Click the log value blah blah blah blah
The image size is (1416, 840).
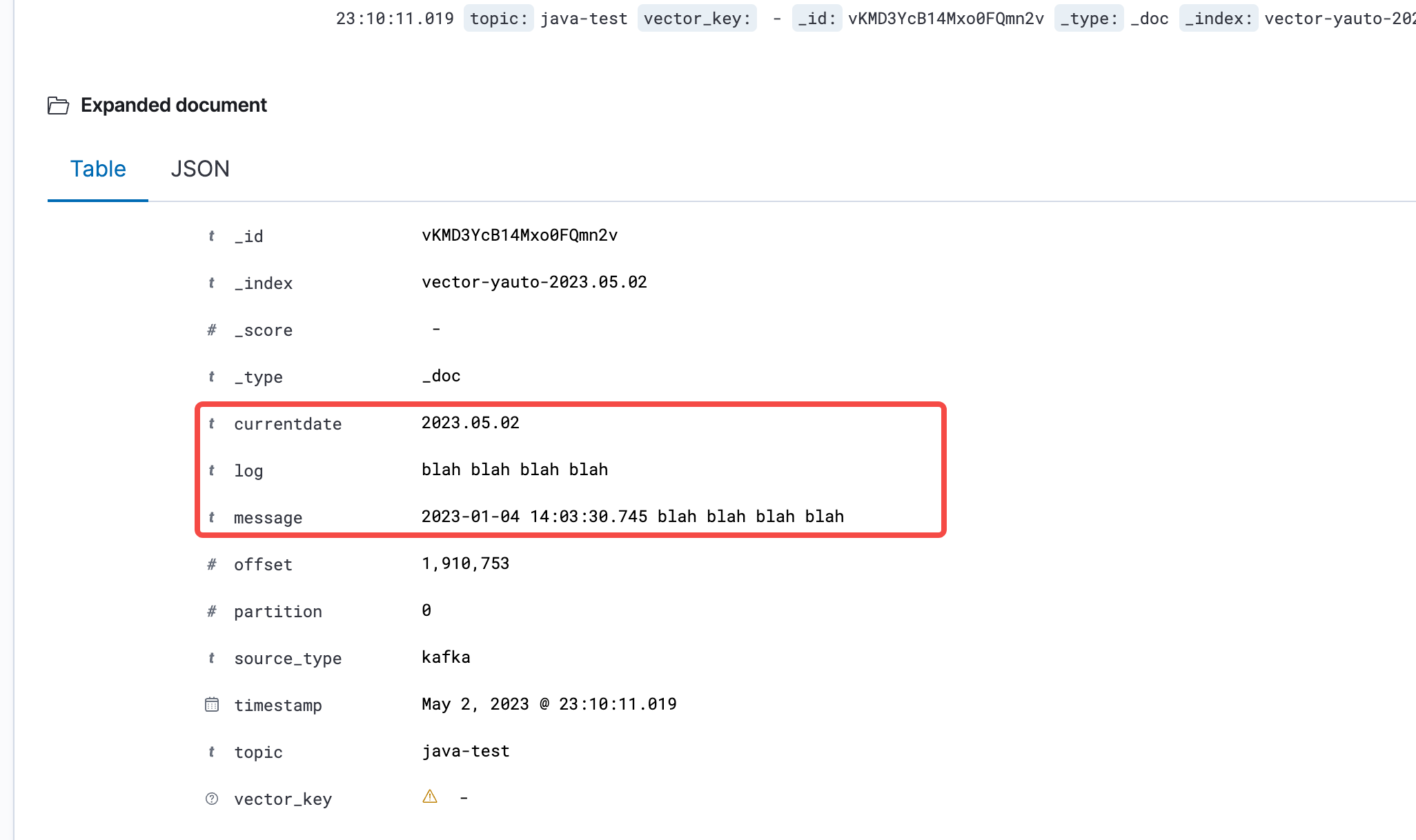[x=515, y=470]
